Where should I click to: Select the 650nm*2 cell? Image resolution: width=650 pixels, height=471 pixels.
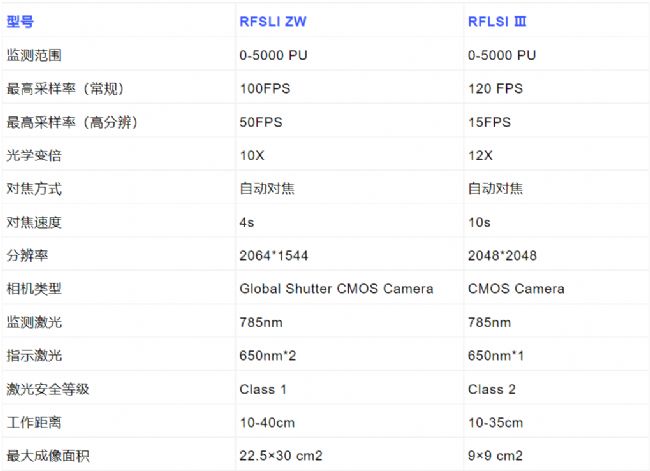click(x=268, y=355)
